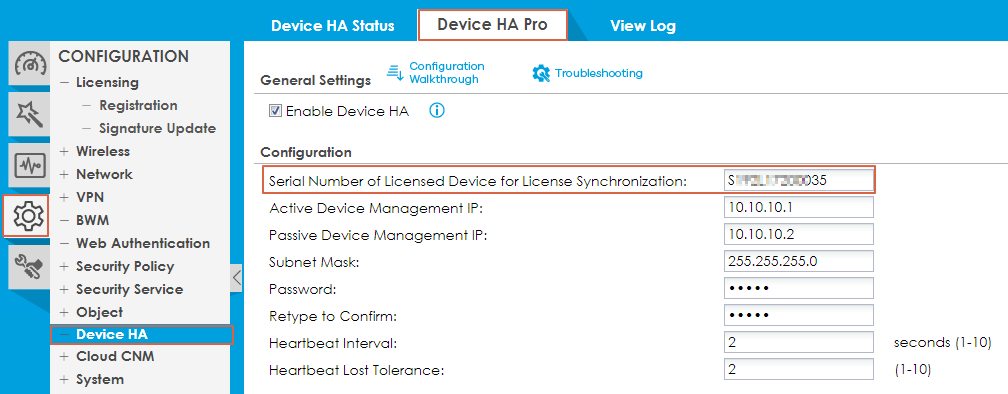Screen dimensions: 1008x394
Task: Expand the Wireless menu tree
Action: point(64,152)
